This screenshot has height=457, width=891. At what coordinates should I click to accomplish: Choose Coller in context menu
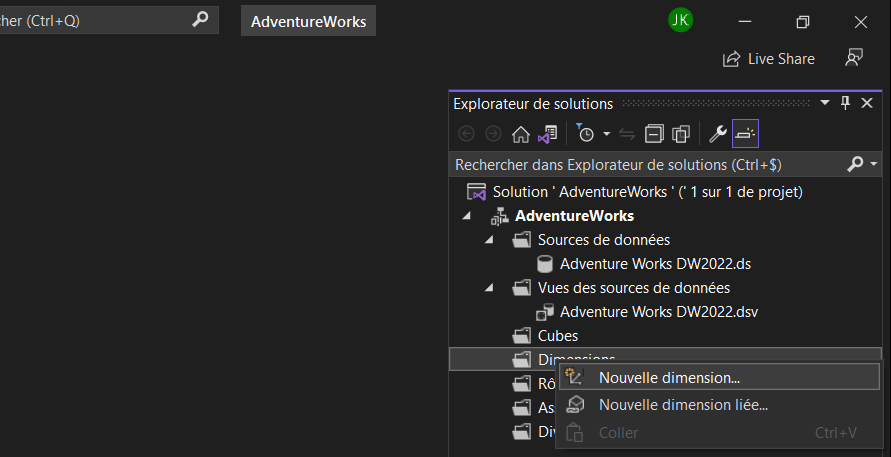click(x=719, y=433)
